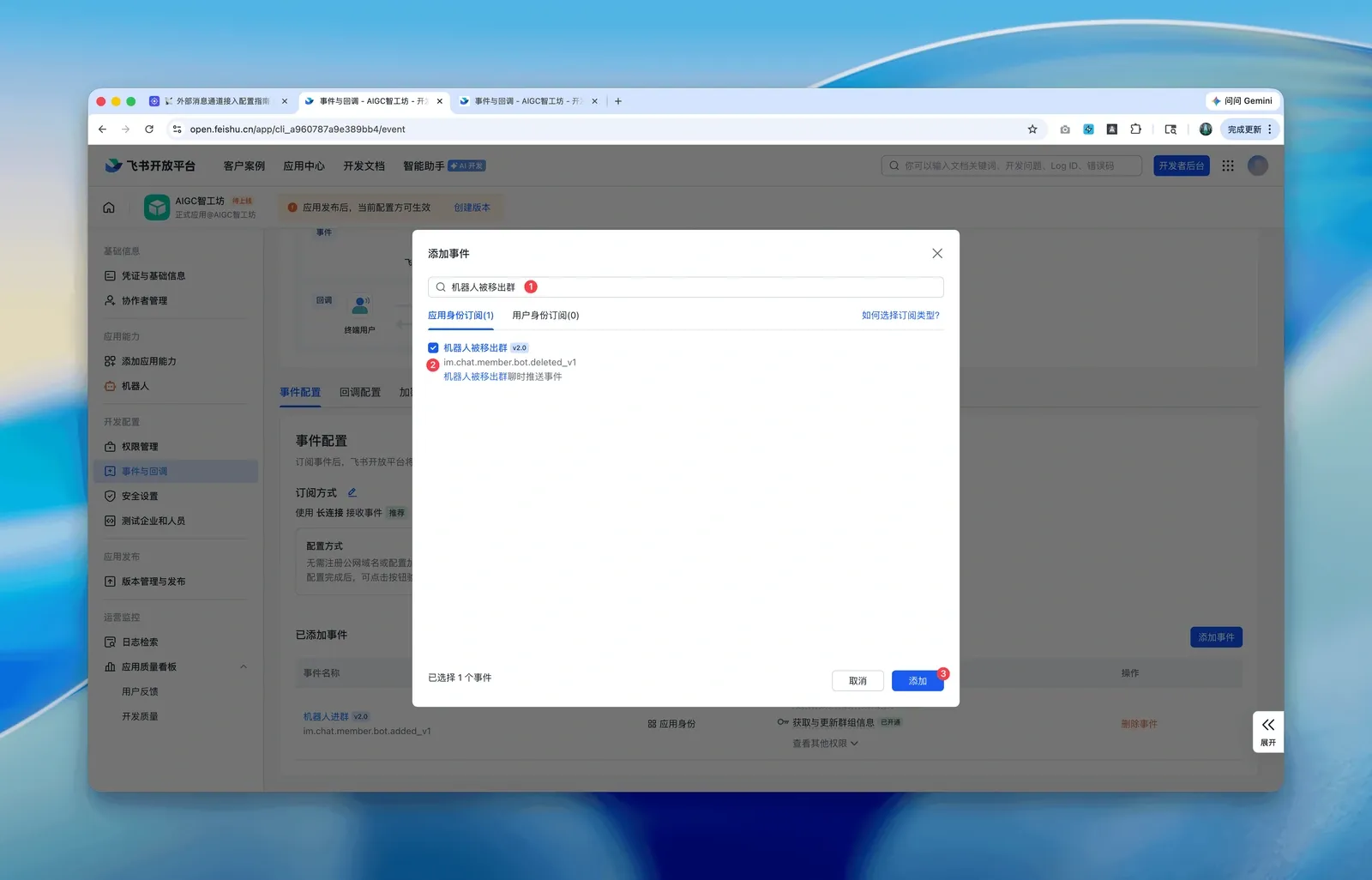Viewport: 1372px width, 880px height.
Task: Open the 客户案例 menu item
Action: 244,166
